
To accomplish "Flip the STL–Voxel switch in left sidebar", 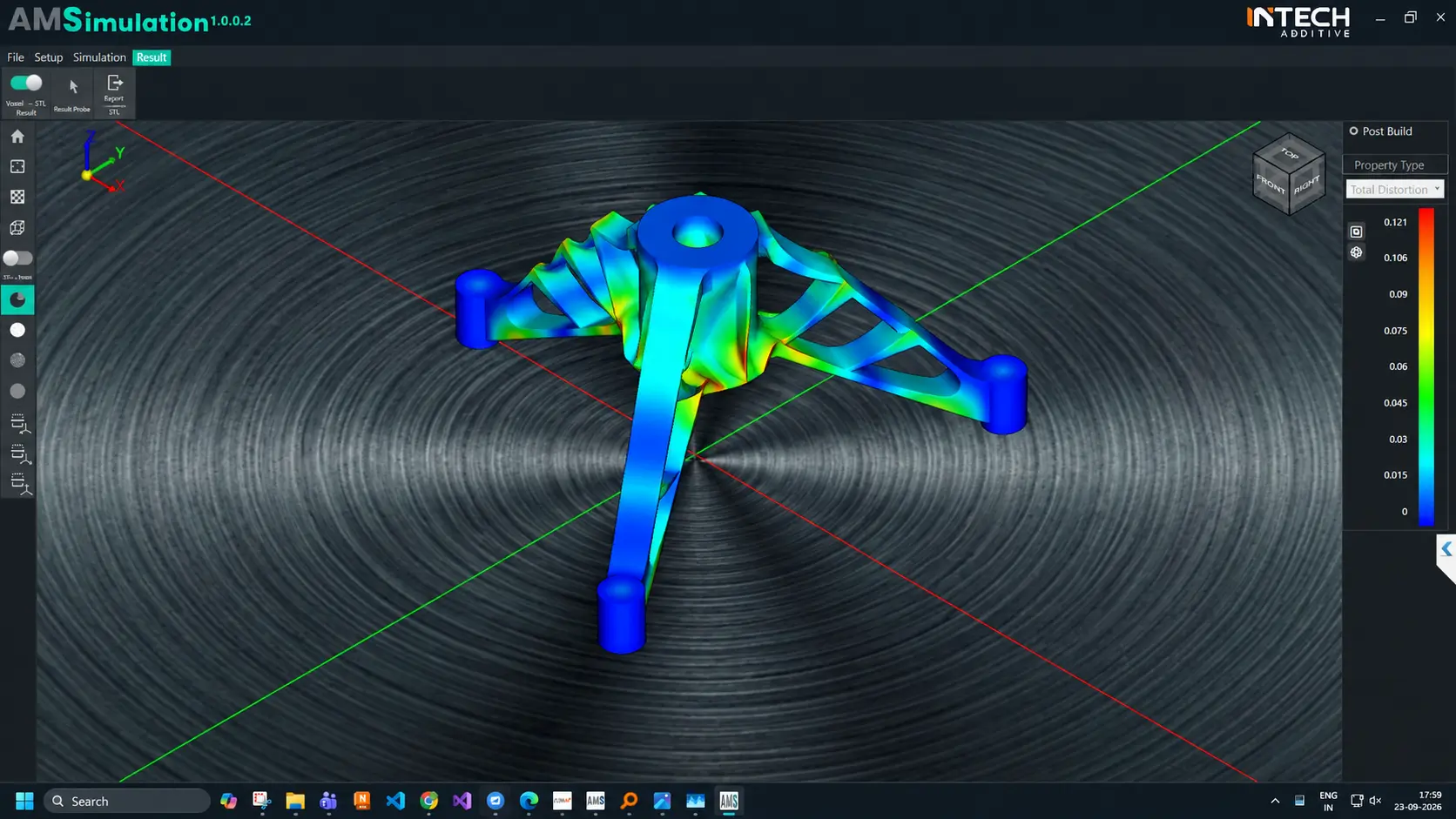I will point(17,258).
